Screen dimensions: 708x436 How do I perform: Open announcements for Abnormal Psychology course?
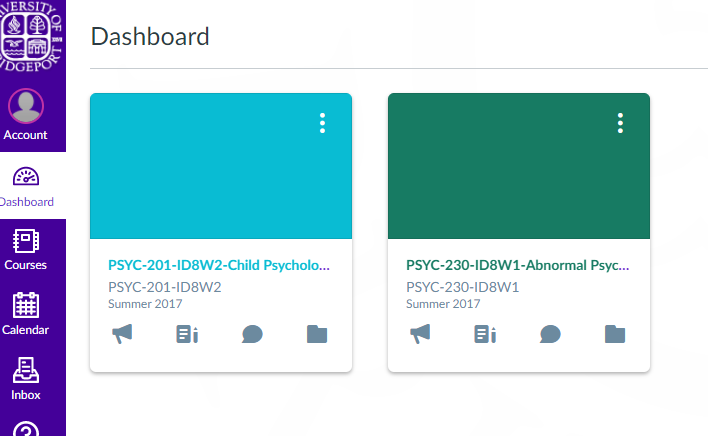click(421, 334)
